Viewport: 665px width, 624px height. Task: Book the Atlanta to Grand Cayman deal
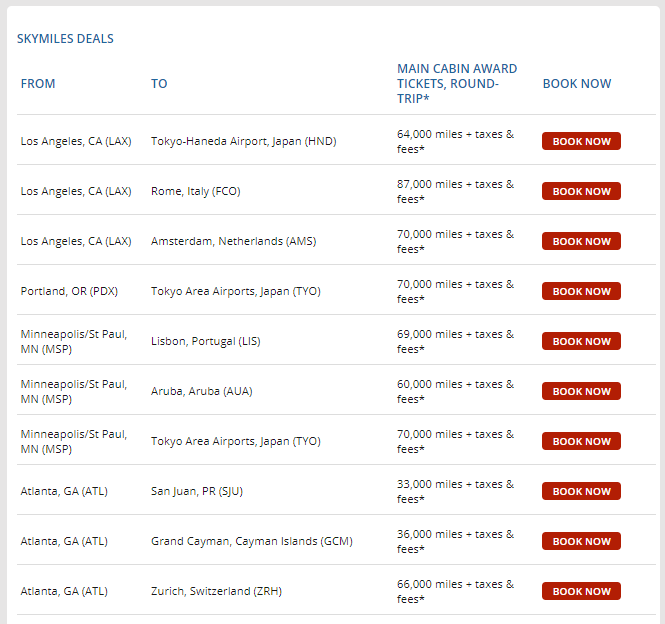click(x=581, y=542)
